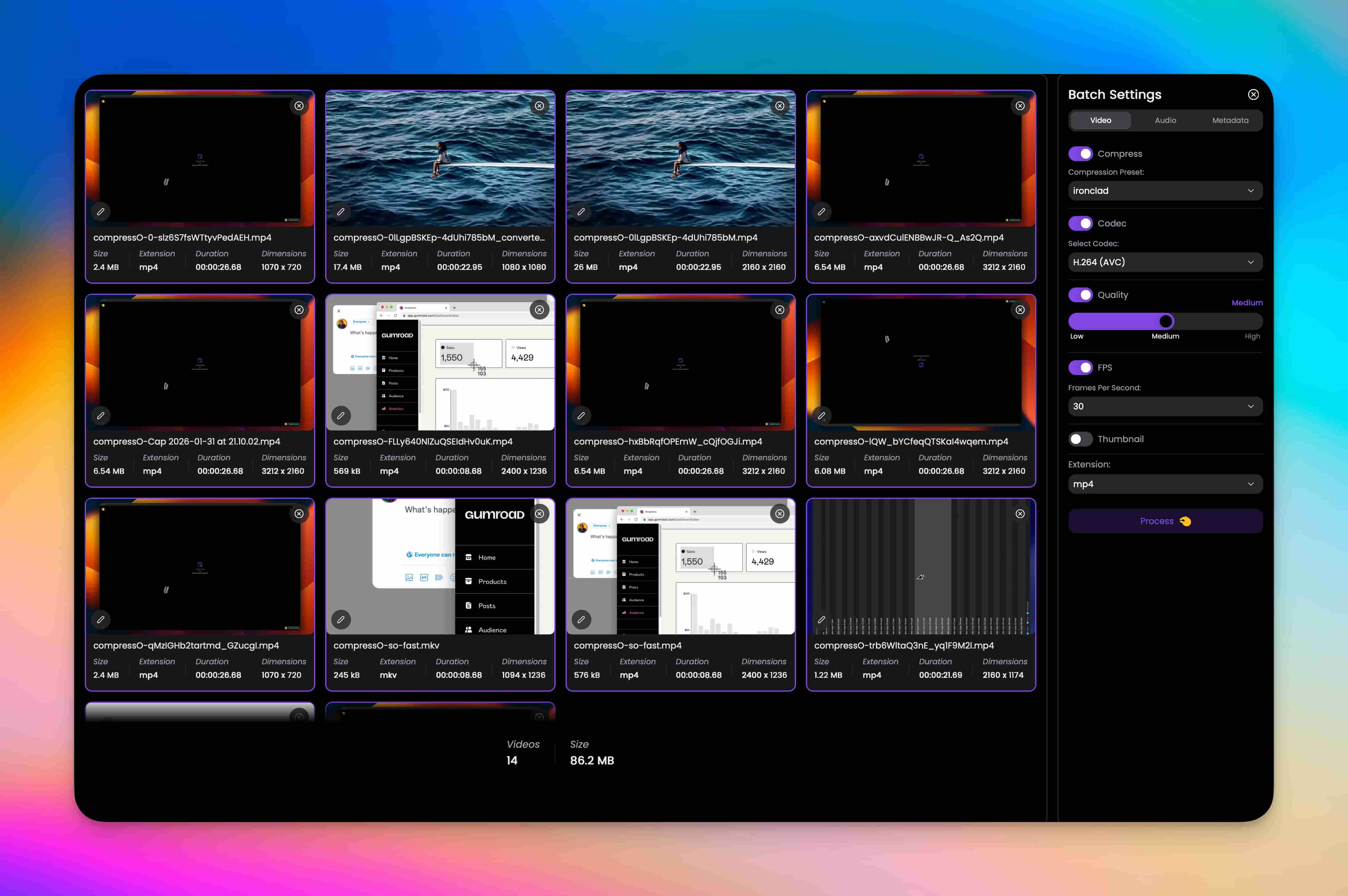Screen dimensions: 1348x896
Task: Open the Compression Preset dropdown
Action: pos(1165,190)
